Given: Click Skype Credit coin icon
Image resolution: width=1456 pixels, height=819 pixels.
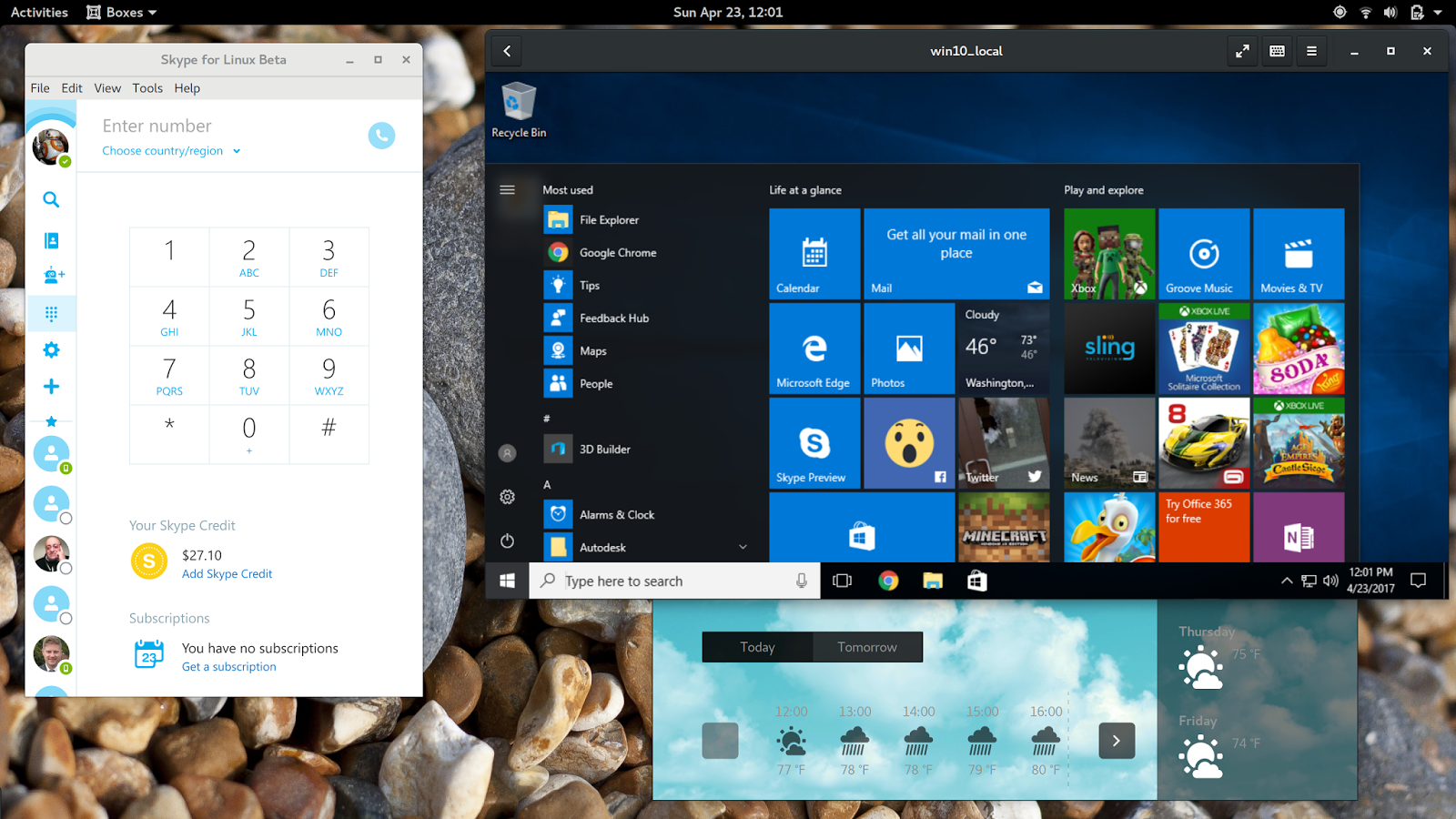Looking at the screenshot, I should 149,561.
